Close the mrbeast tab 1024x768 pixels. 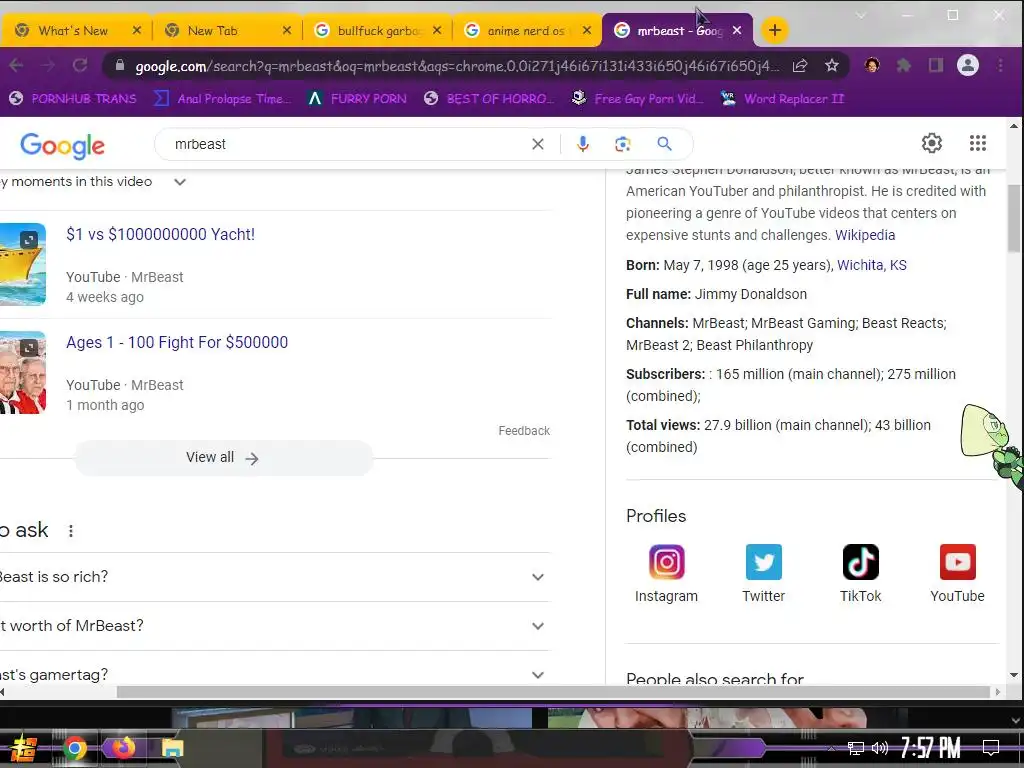(x=737, y=30)
